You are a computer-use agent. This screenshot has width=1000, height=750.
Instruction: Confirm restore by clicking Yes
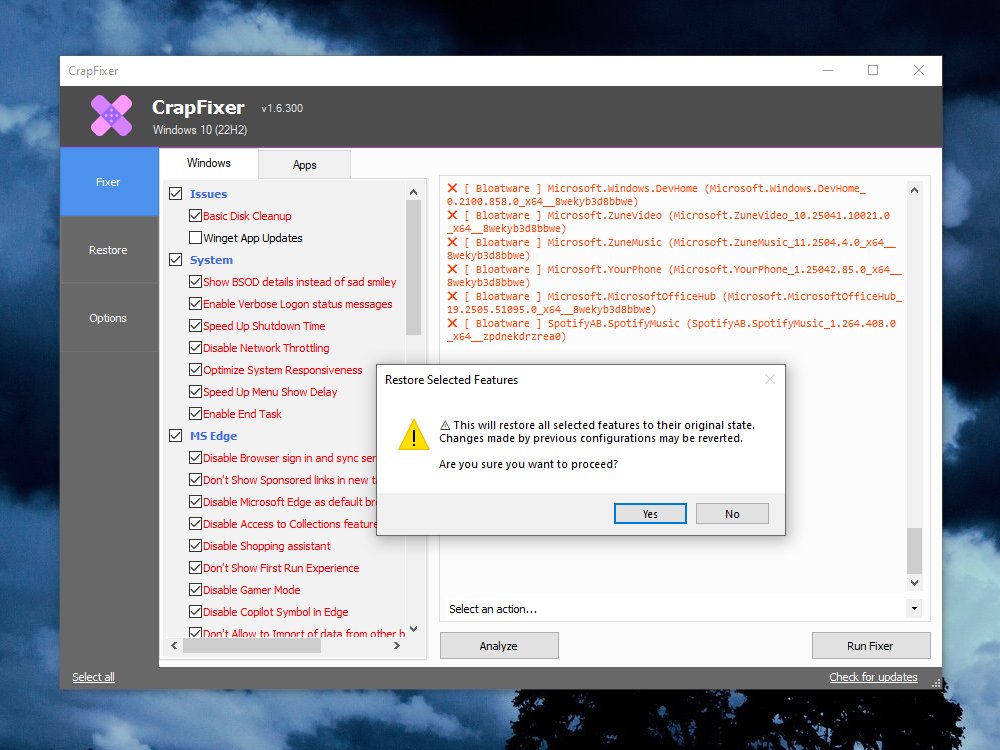(650, 513)
